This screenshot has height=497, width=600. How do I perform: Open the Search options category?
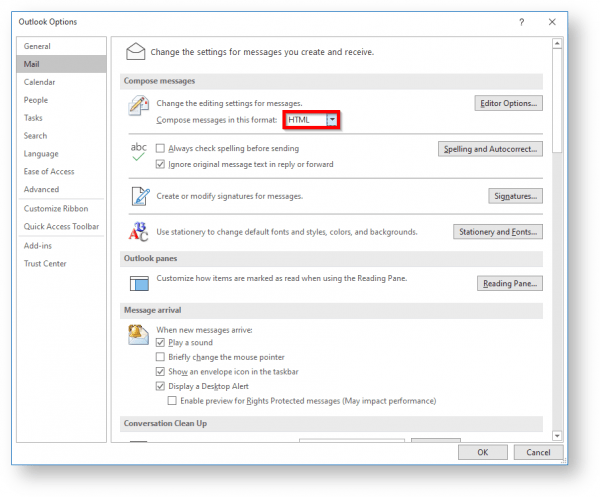[61, 136]
